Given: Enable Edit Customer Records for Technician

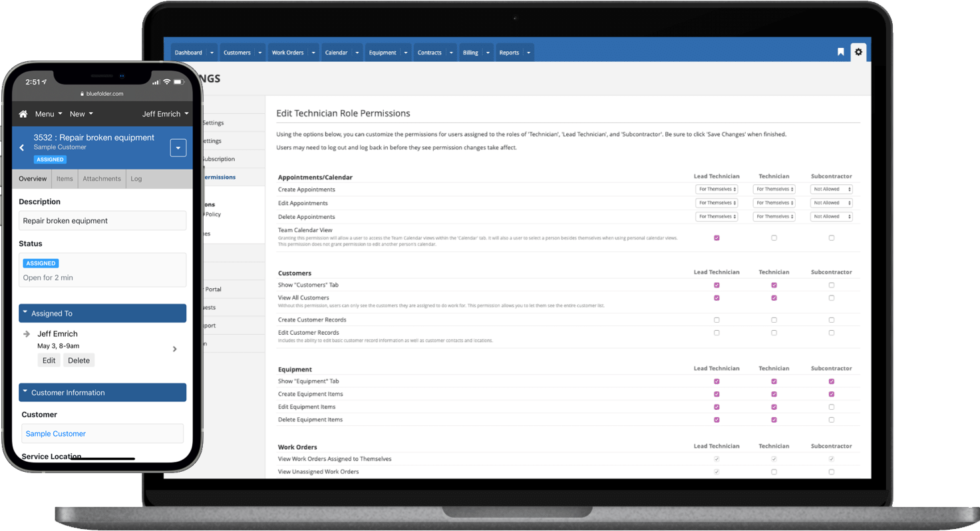Looking at the screenshot, I should coord(774,333).
